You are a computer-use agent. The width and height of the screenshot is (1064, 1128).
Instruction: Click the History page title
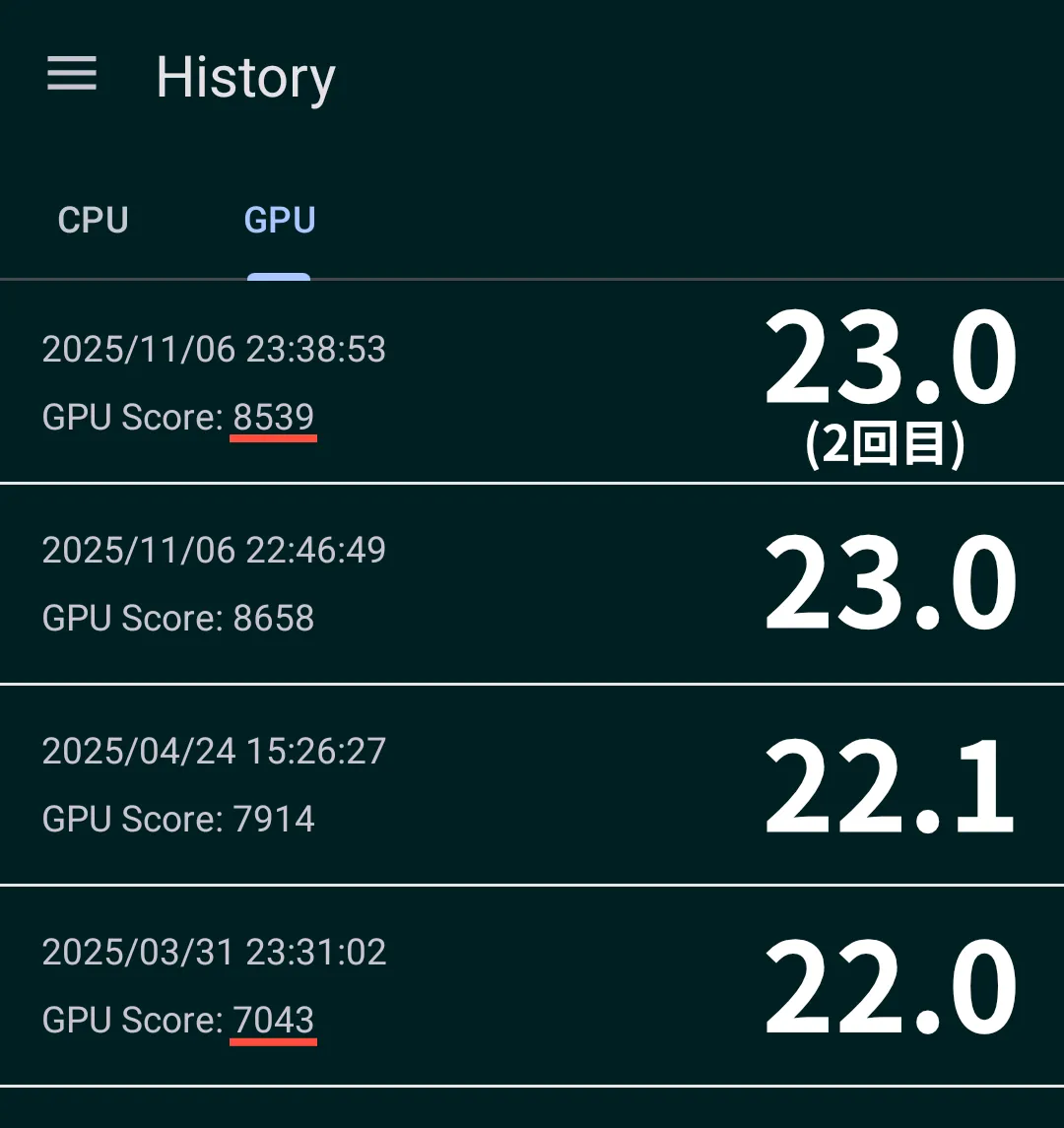click(246, 78)
